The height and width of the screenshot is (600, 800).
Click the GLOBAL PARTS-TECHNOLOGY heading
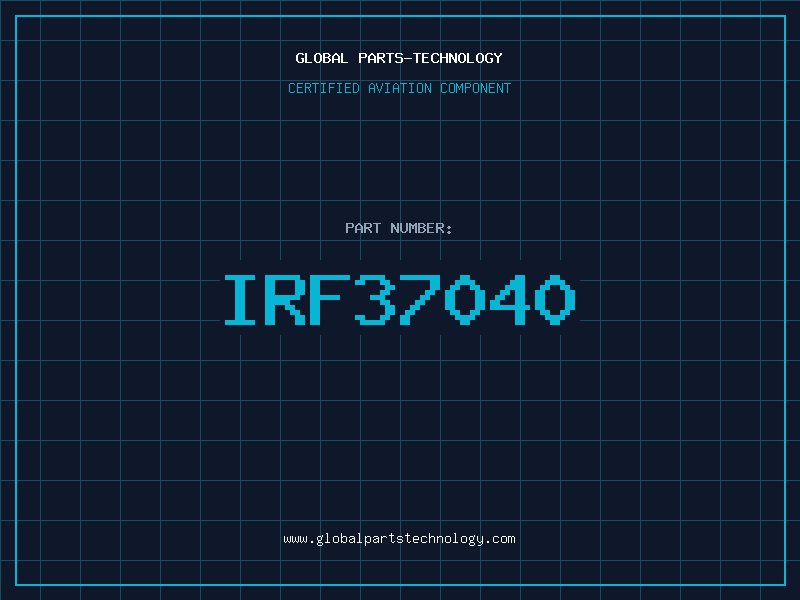(x=399, y=58)
